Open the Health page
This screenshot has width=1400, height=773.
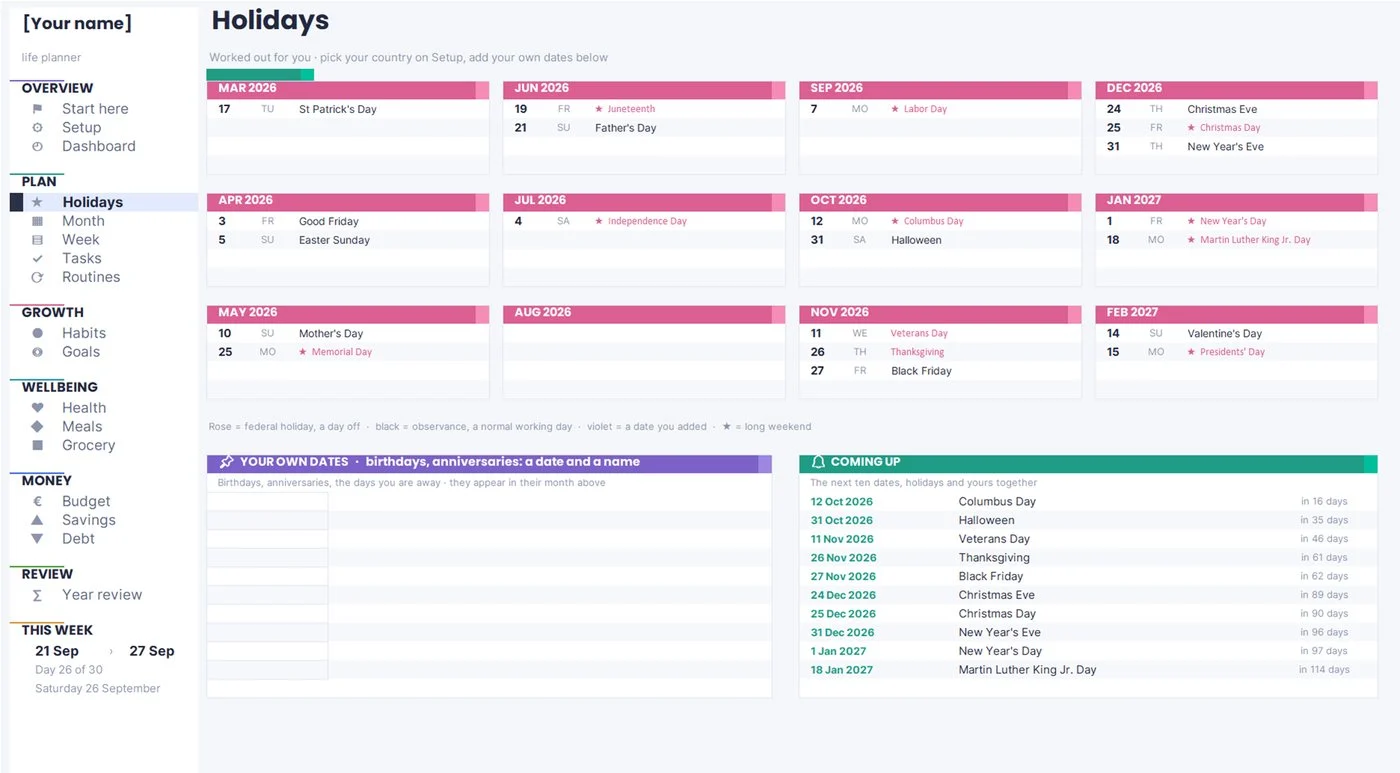click(84, 408)
